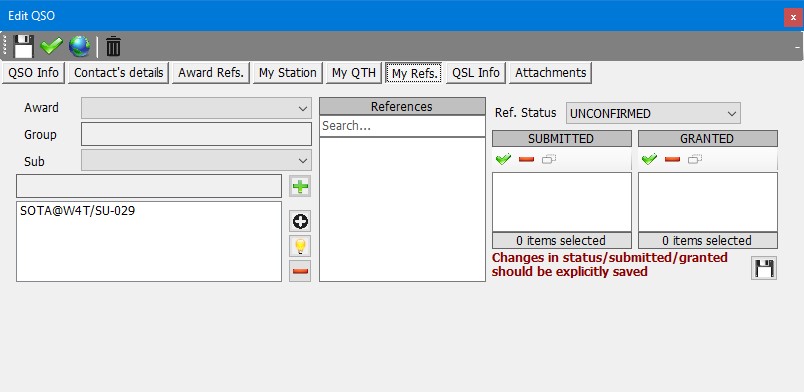Click the References column header
Screen dimensions: 804x392
402,106
